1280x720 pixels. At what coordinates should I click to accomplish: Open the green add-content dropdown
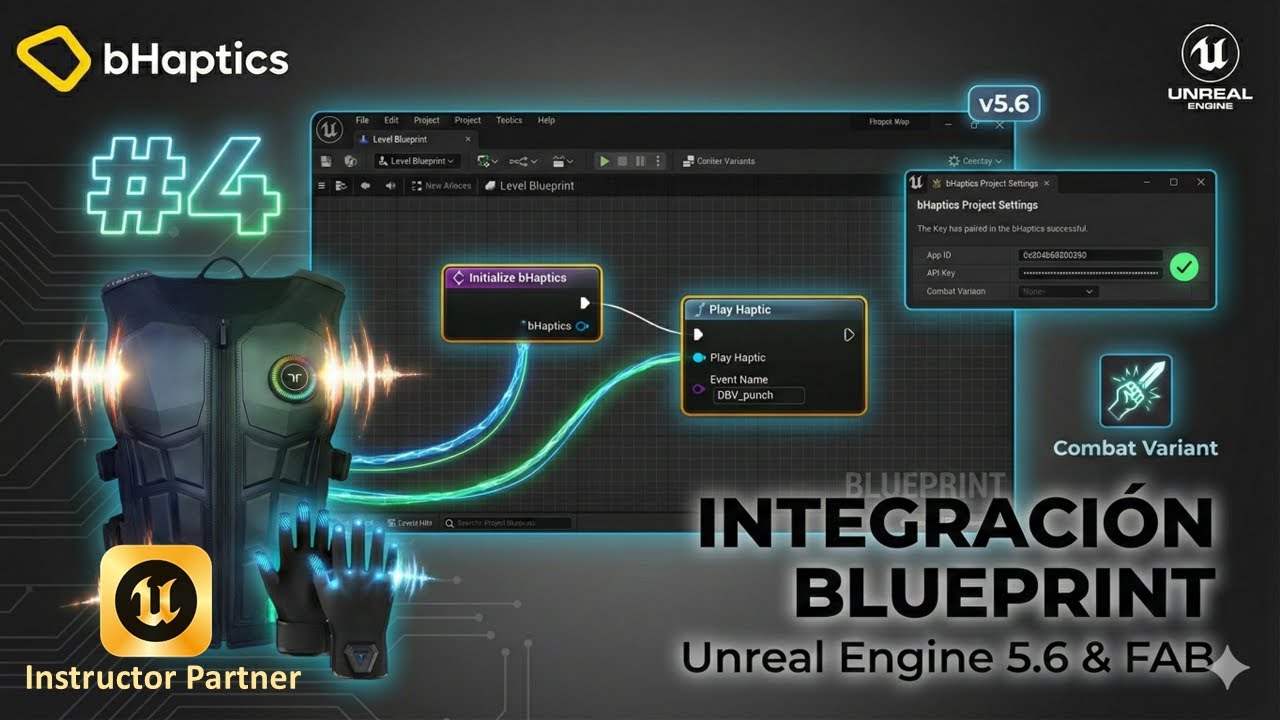pyautogui.click(x=487, y=161)
